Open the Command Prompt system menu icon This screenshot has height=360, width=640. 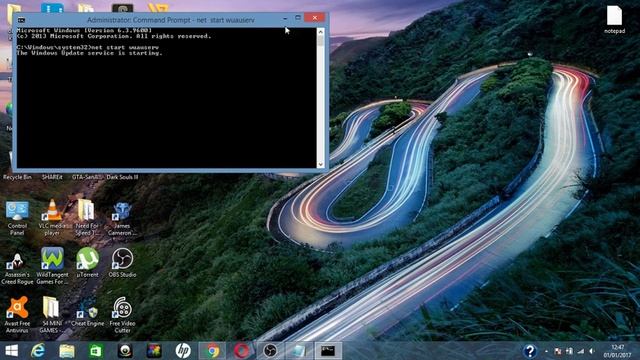(21, 20)
